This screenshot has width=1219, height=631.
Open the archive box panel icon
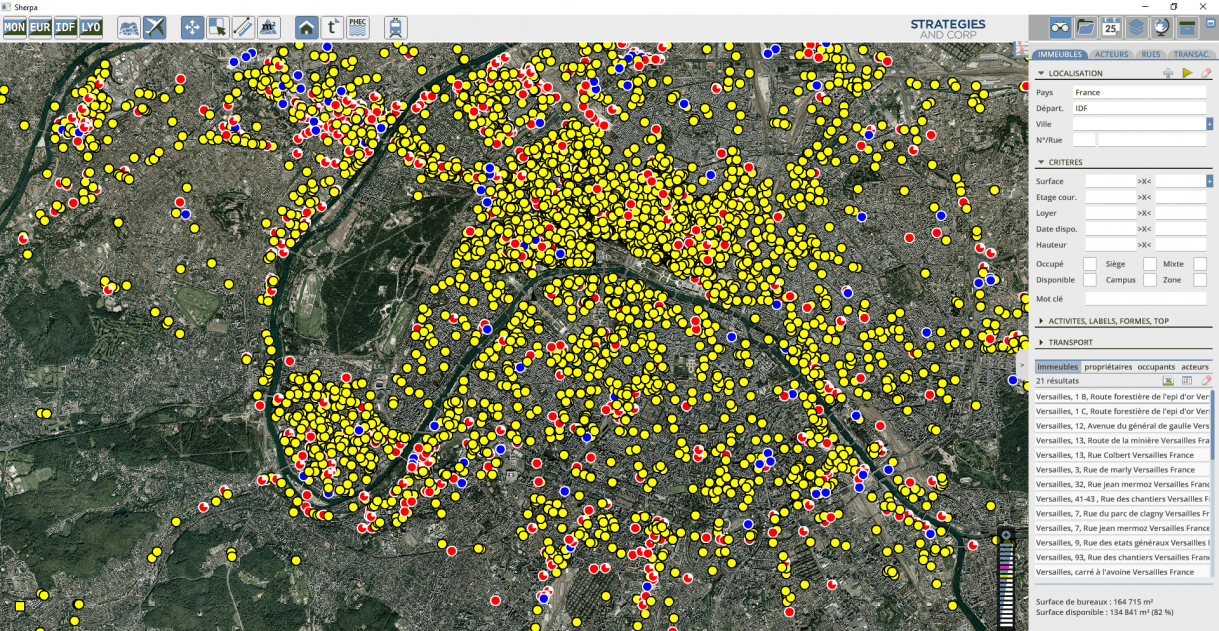tap(1187, 27)
